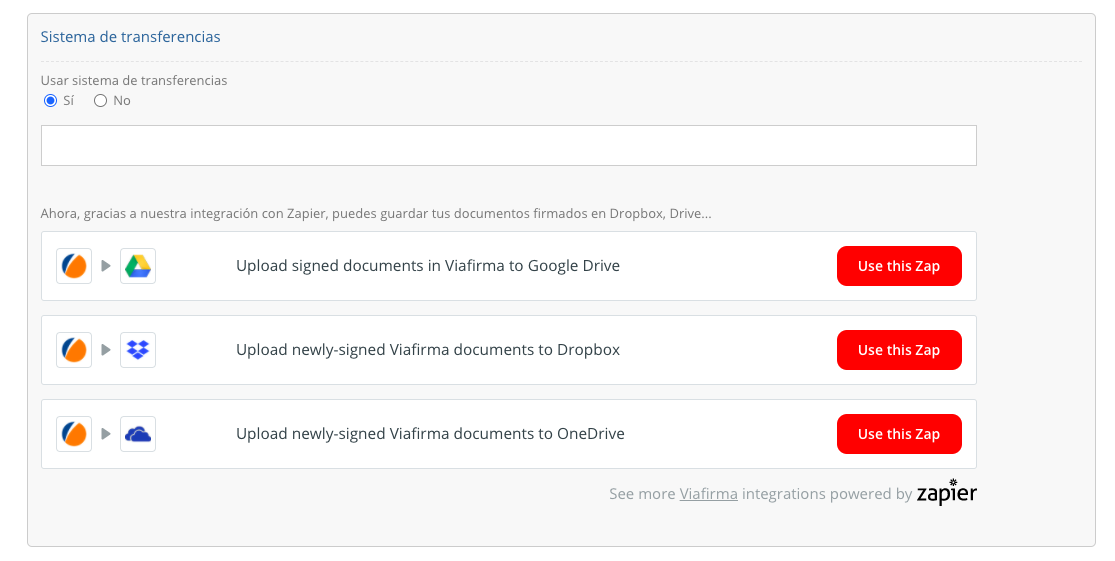Screen dimensions: 1115x561
Task: Click Use this Zap for Dropbox
Action: 898,350
